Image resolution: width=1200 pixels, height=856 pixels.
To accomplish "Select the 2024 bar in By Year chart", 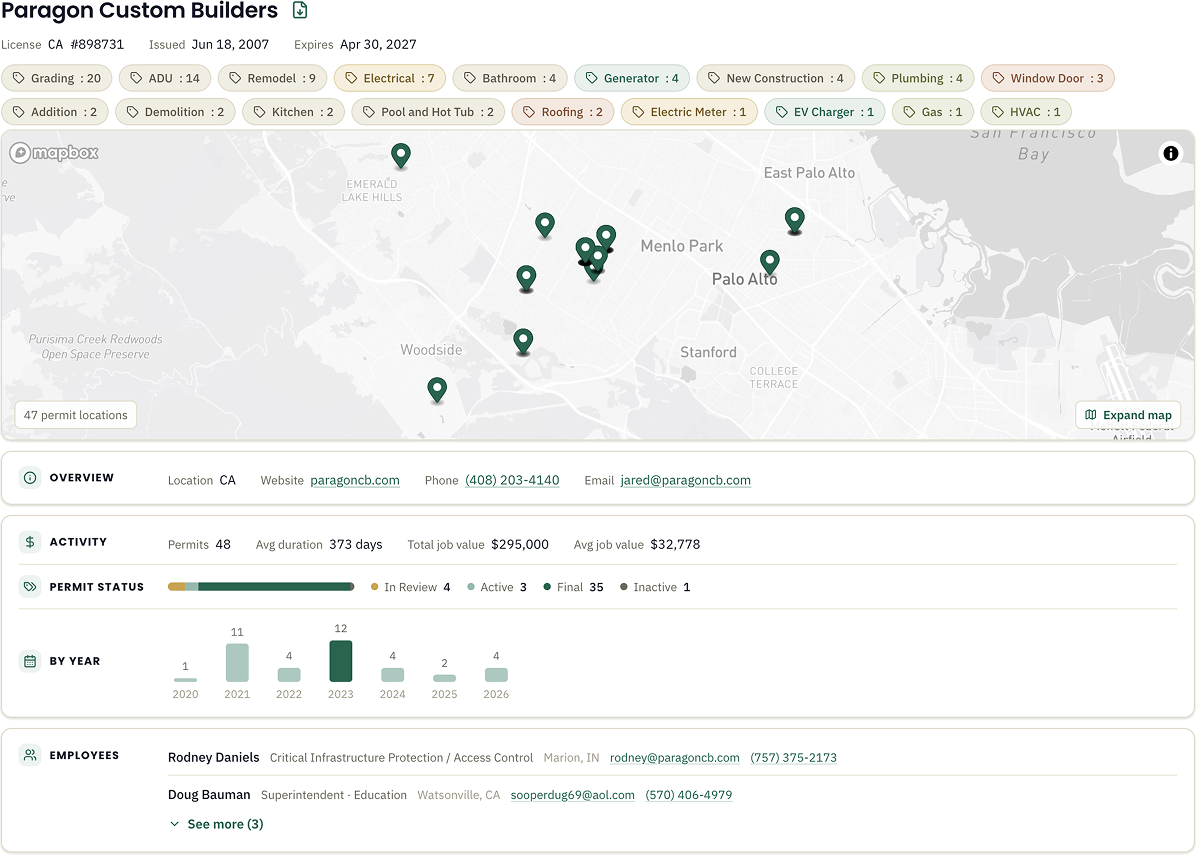I will [393, 675].
